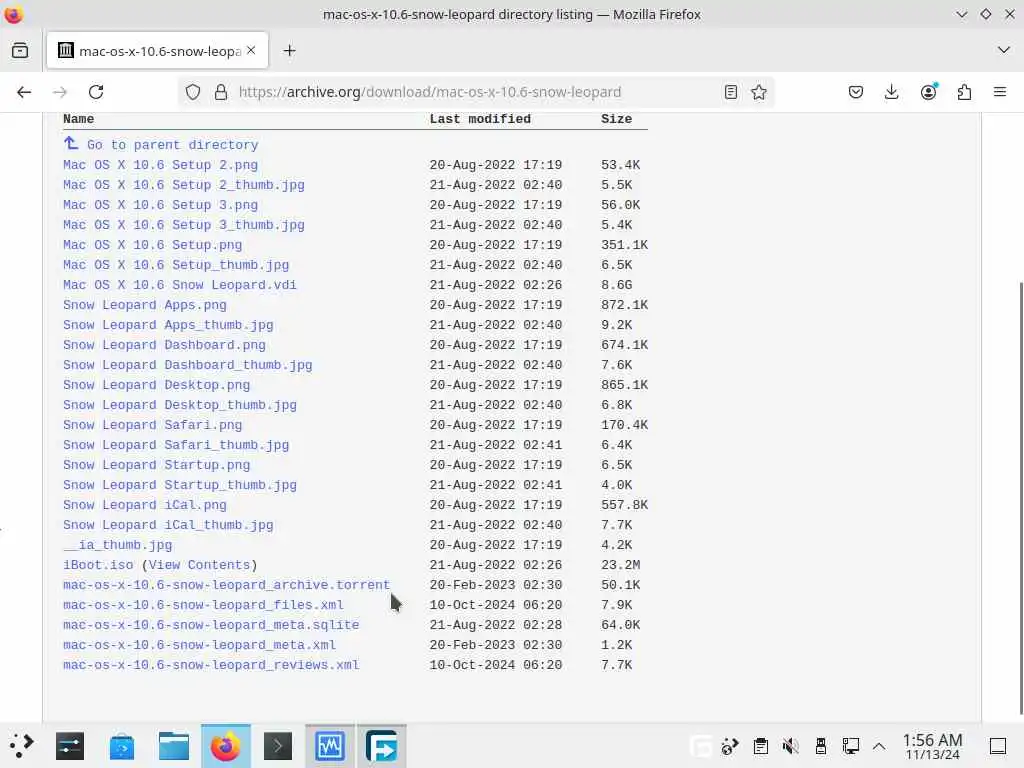Open Mac OS X 10.6 Setup 2_thumb.jpg
This screenshot has height=768, width=1024.
tap(184, 185)
